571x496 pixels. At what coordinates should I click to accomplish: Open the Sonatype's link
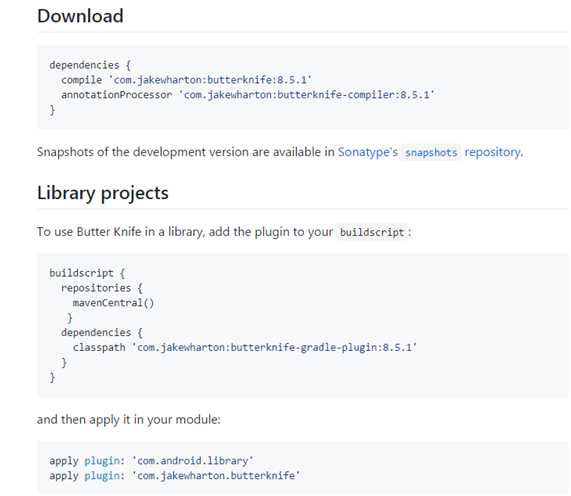pos(368,152)
